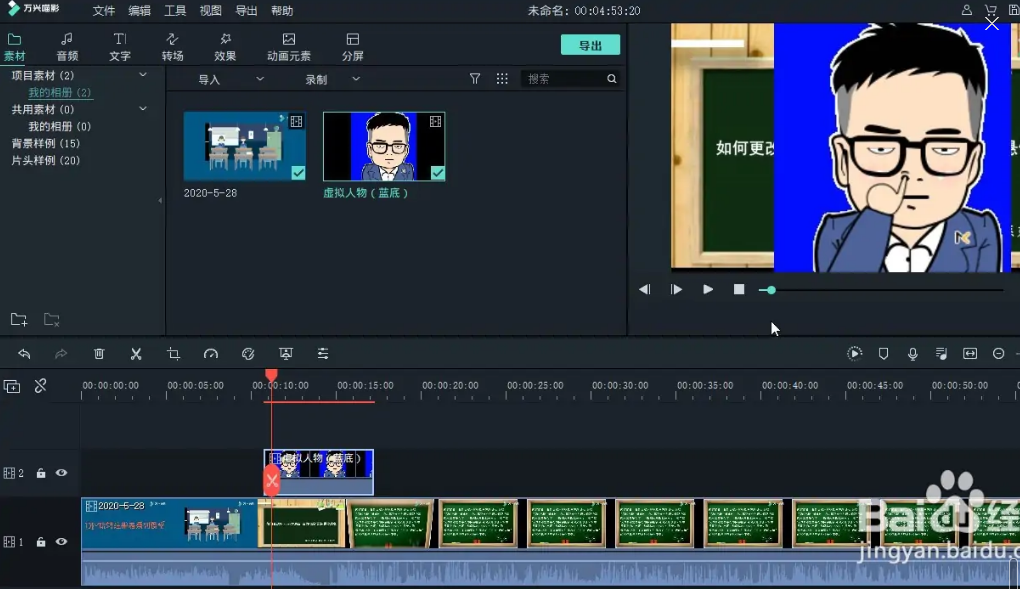Click the add new folder icon

(x=19, y=320)
